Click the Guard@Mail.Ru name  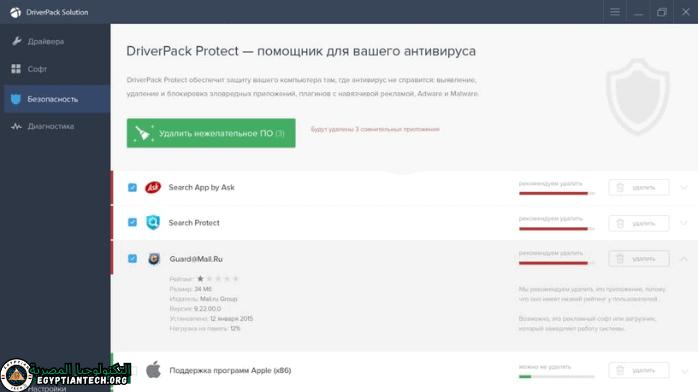click(196, 259)
